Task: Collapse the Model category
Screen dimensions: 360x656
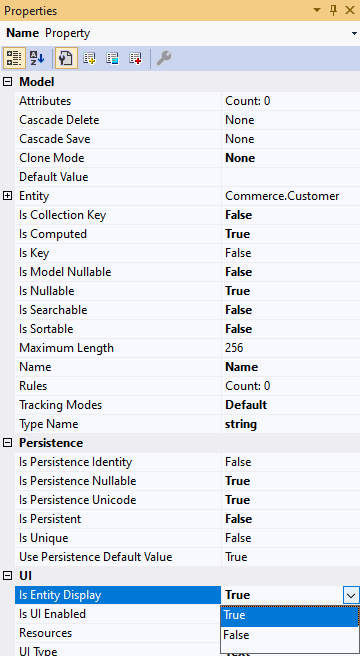Action: point(8,82)
